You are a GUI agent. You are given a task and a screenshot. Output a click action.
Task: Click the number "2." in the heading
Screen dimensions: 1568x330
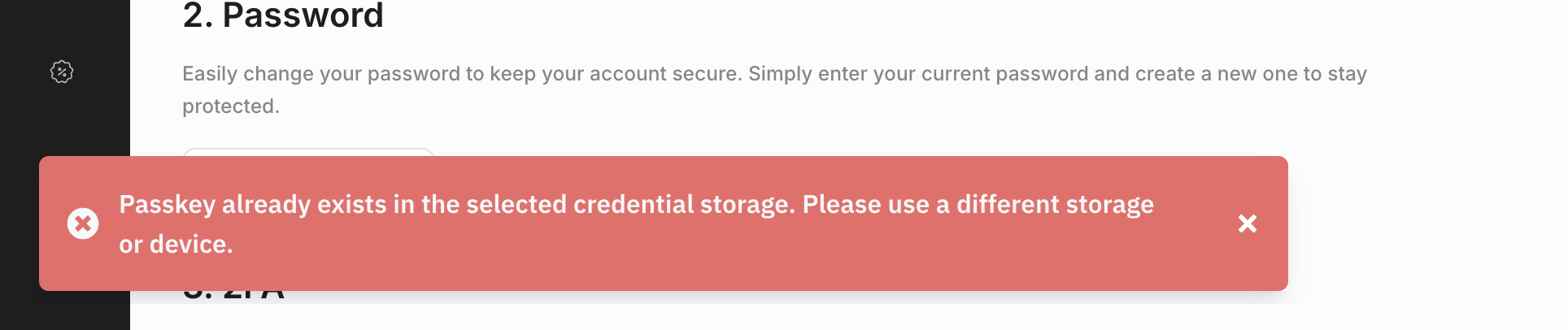click(198, 15)
